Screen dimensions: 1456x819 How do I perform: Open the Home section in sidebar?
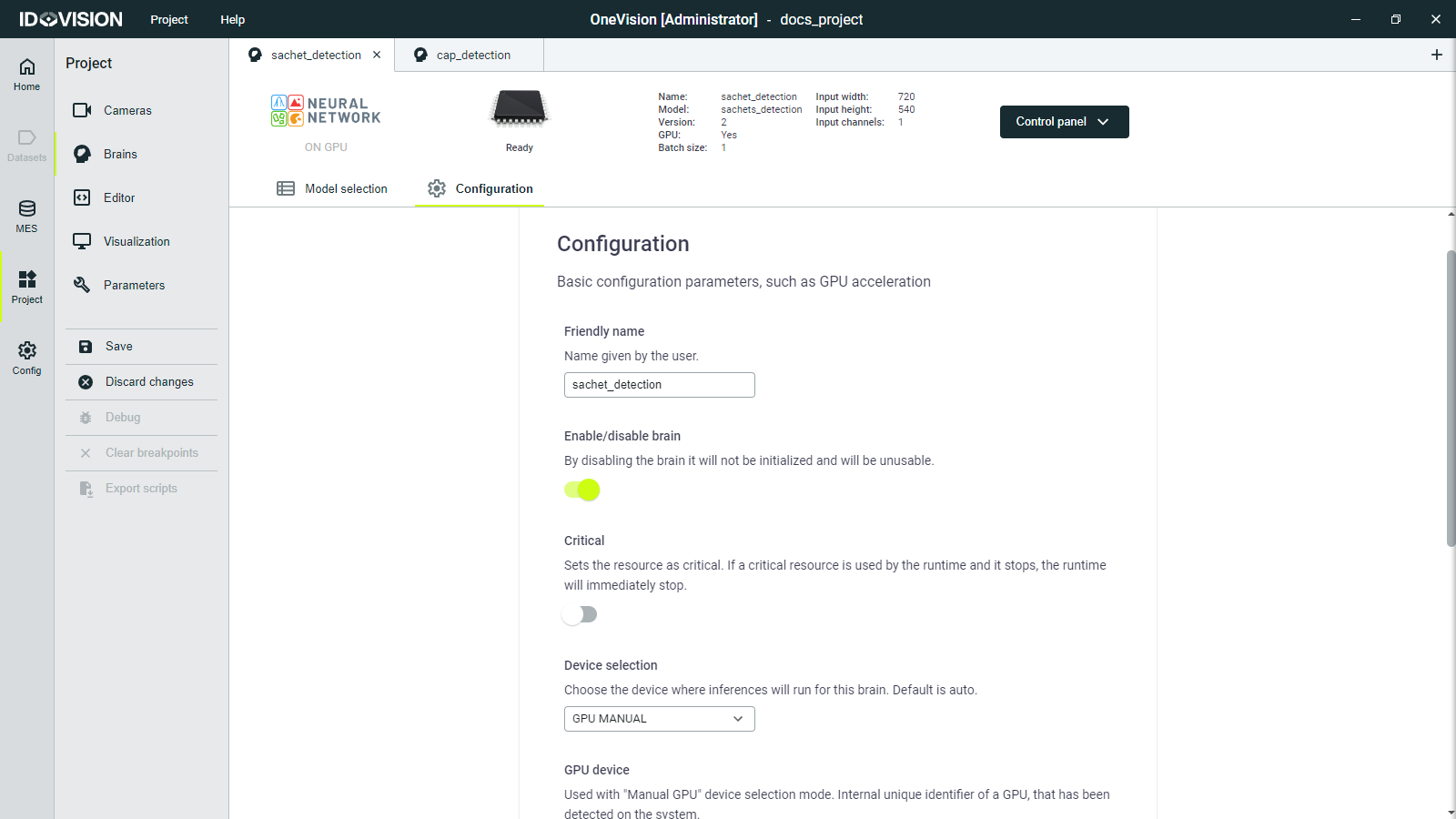pos(27,74)
